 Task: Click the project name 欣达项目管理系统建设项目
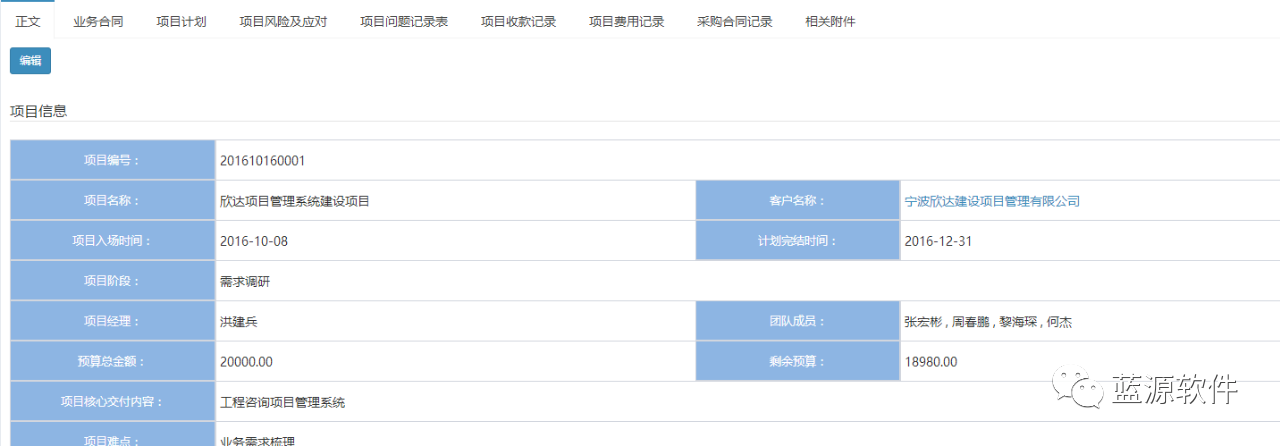tap(294, 201)
